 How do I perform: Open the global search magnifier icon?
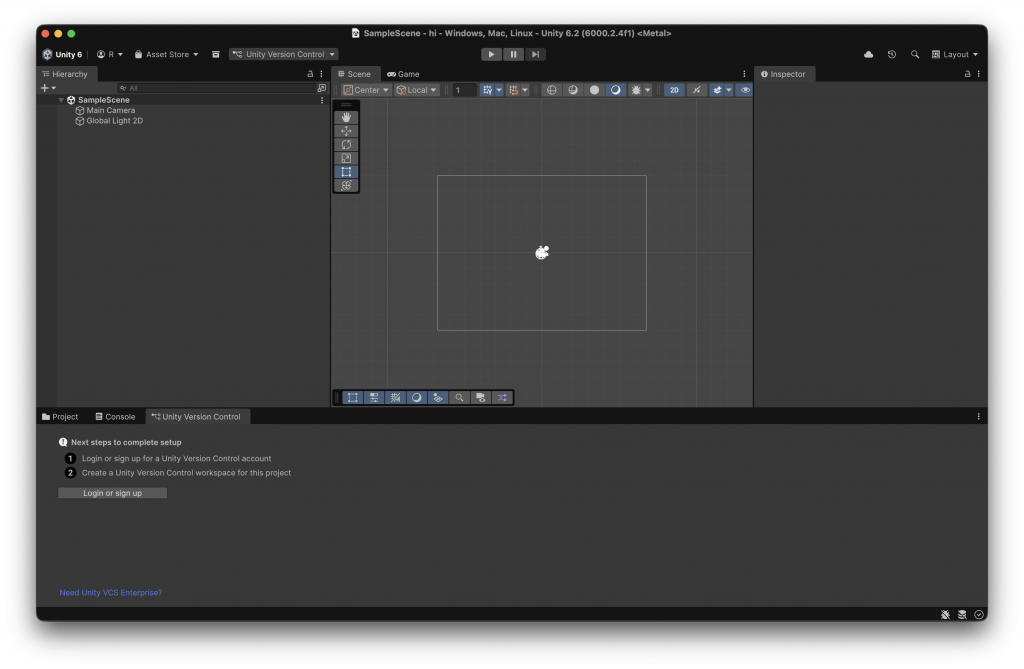(x=914, y=54)
